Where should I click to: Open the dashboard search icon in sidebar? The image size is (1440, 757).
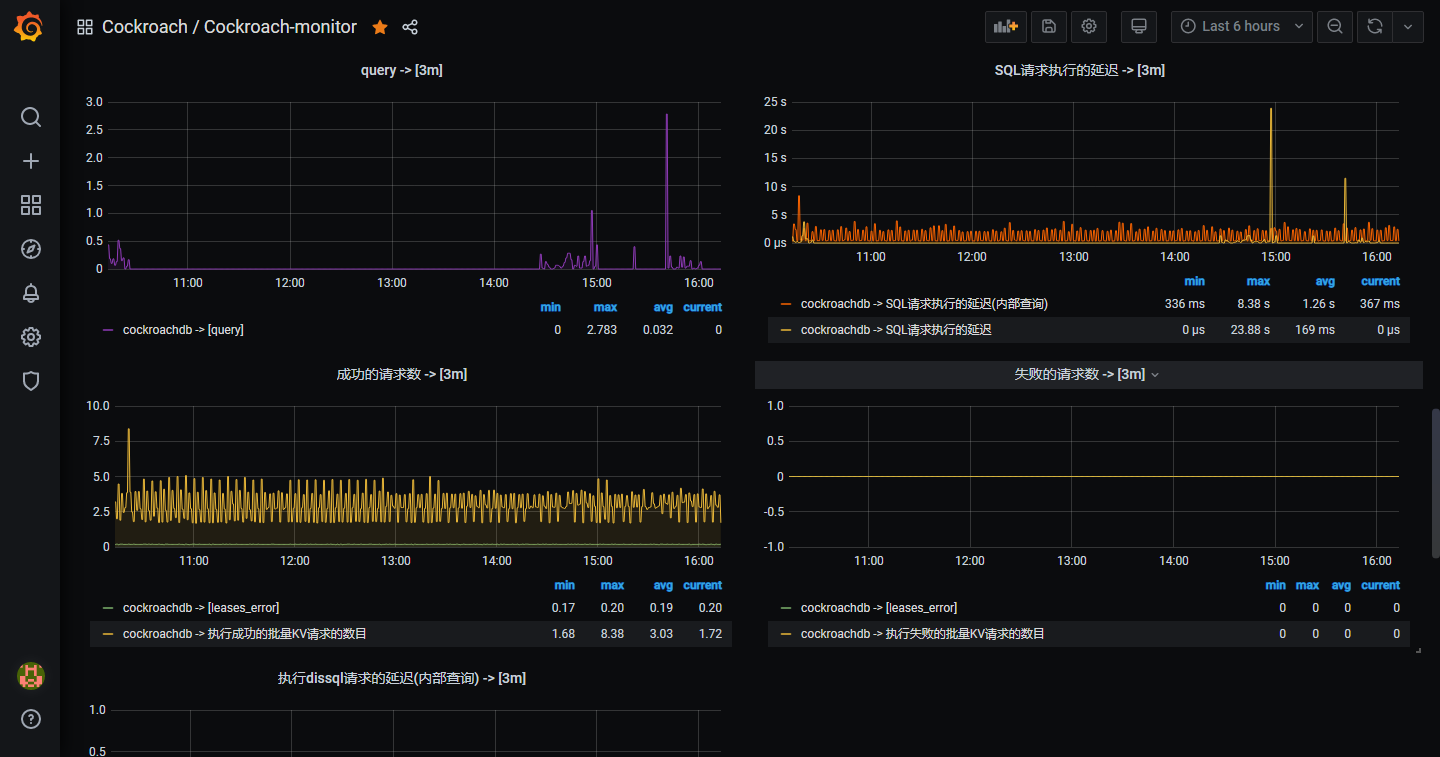31,117
